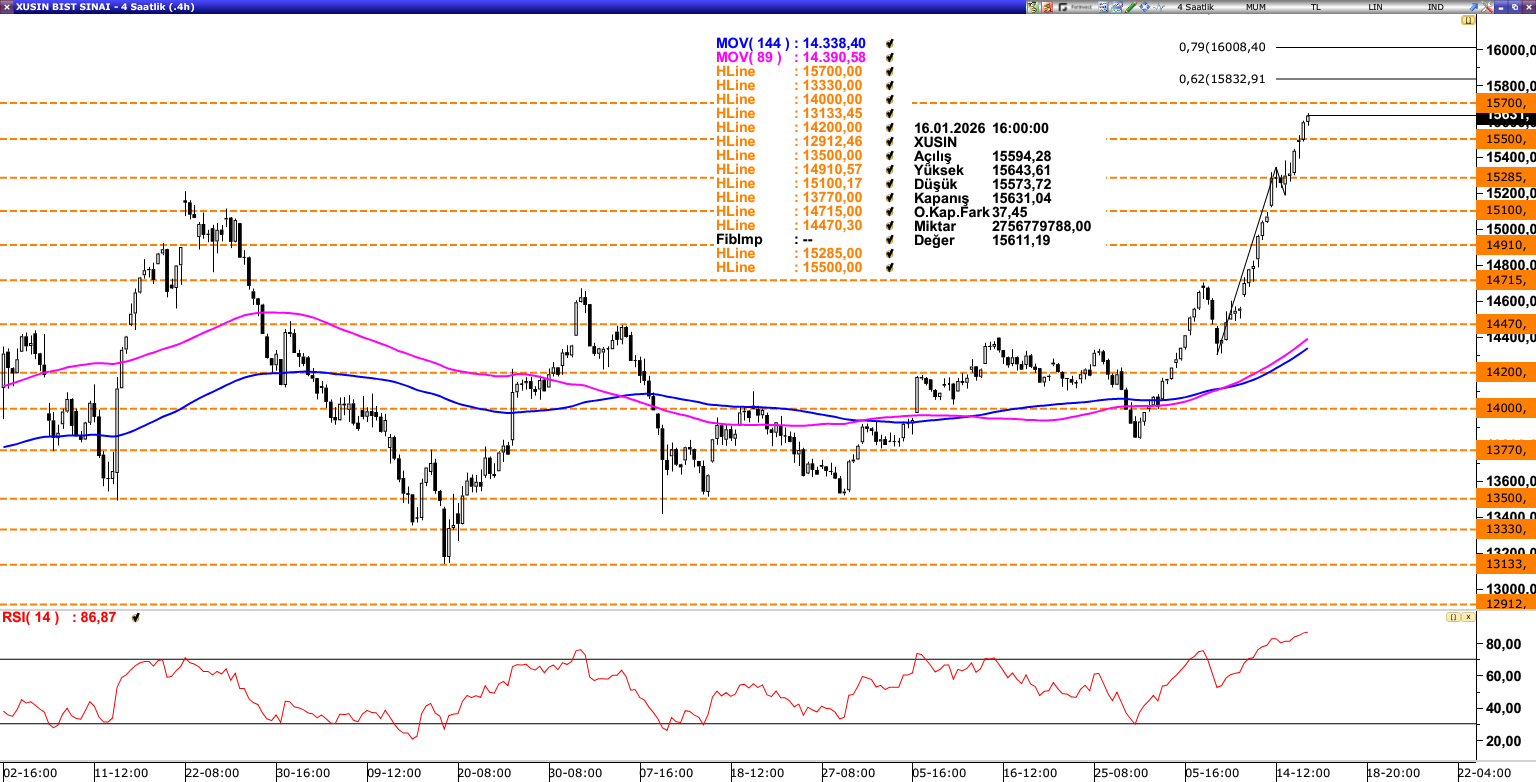Click the small yellow button above price axis
The width and height of the screenshot is (1536, 782).
tap(1468, 20)
